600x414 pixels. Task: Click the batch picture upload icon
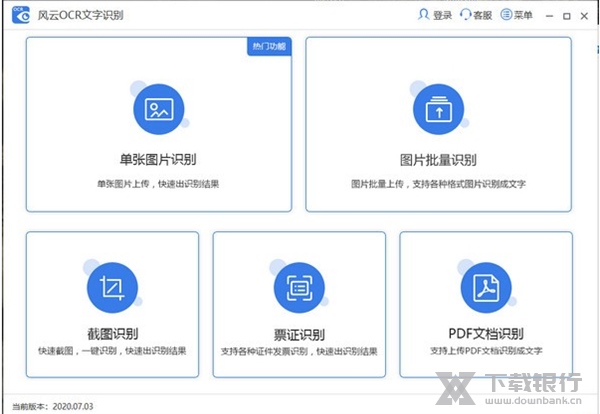(439, 109)
